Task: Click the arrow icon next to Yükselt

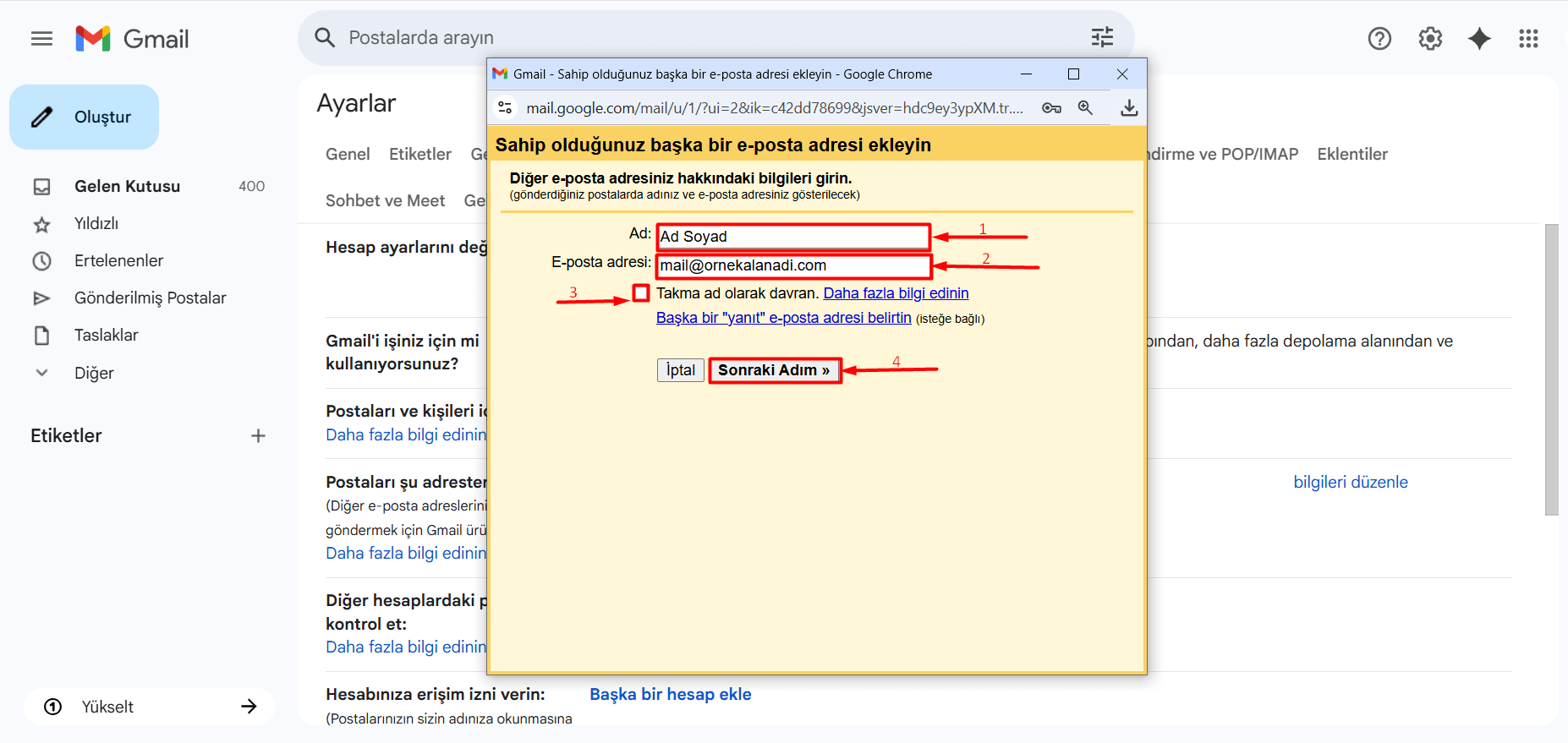Action: coord(249,707)
